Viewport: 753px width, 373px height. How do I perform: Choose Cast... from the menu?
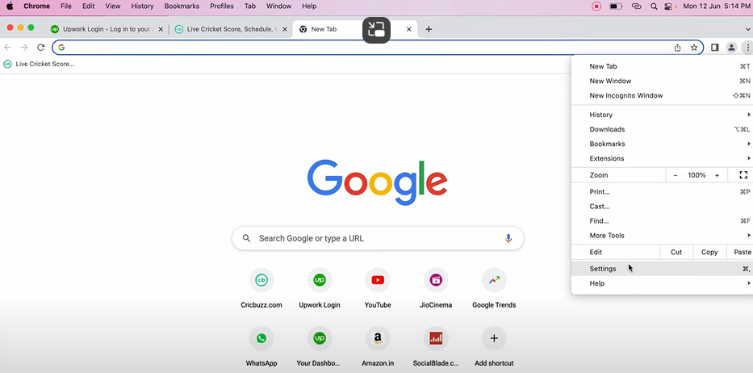[x=662, y=206]
